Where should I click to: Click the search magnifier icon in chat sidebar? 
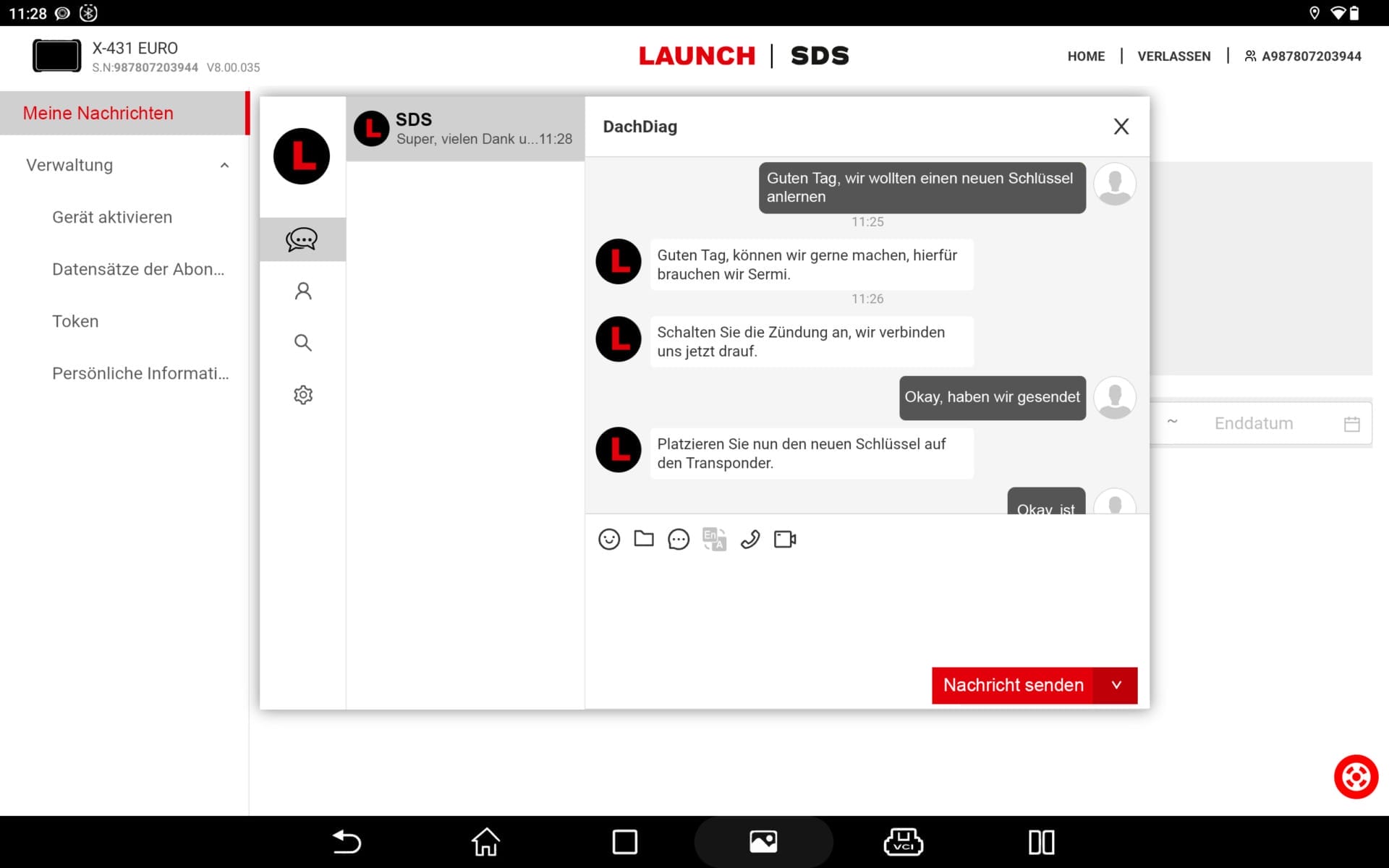[303, 343]
